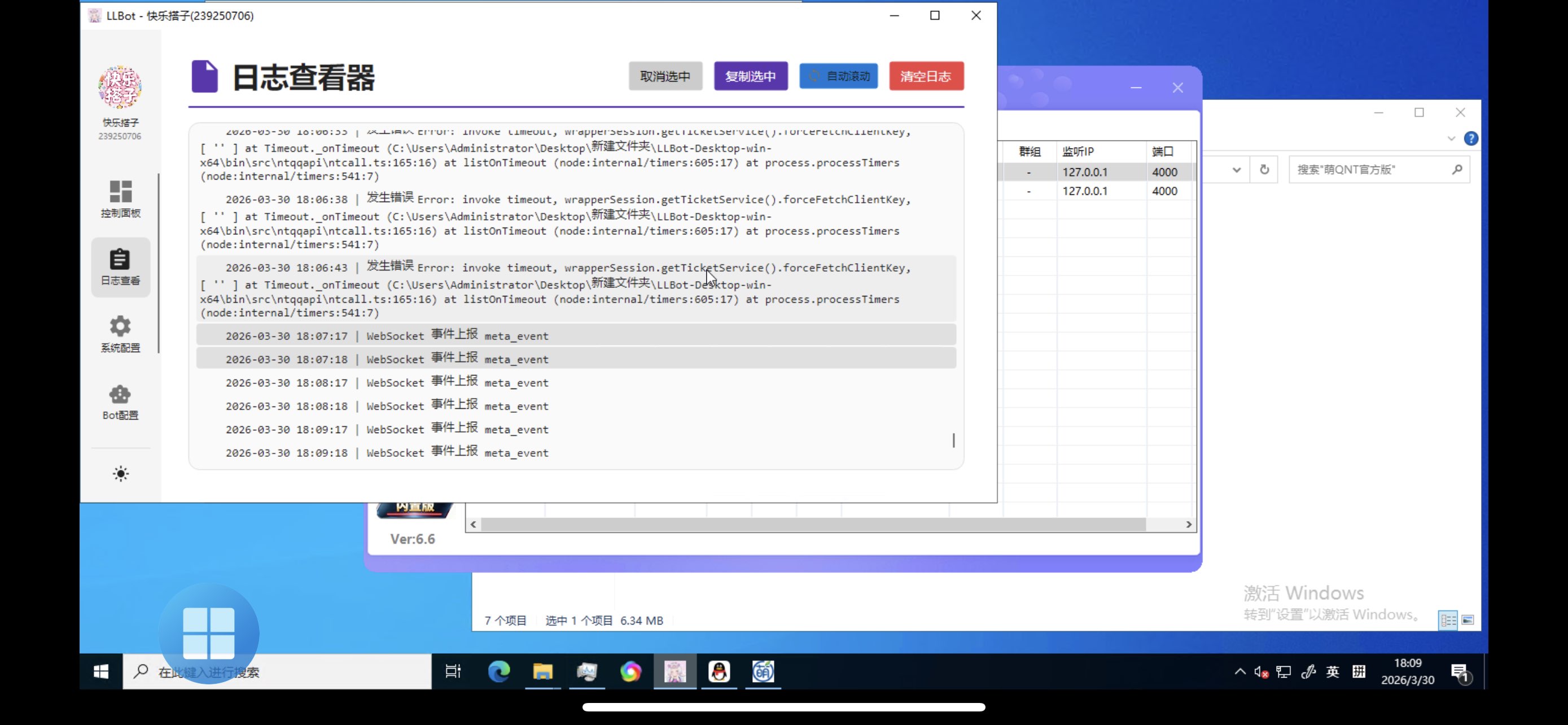Screen dimensions: 1568x725
Task: Expand the ribbon chevron near help icon
Action: (x=1451, y=139)
